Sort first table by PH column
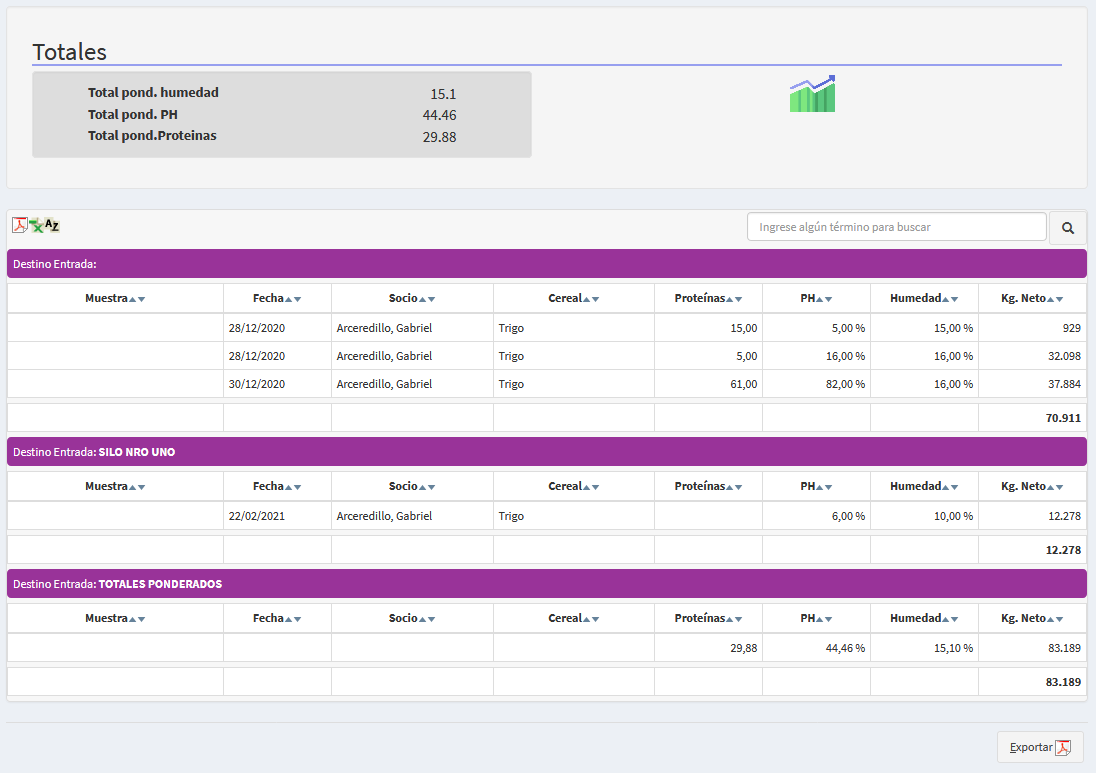 click(x=816, y=298)
